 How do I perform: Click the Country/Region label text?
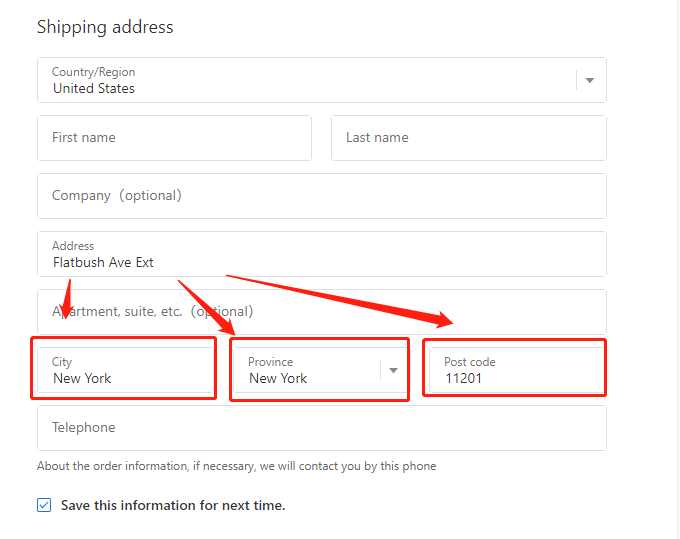[x=93, y=72]
